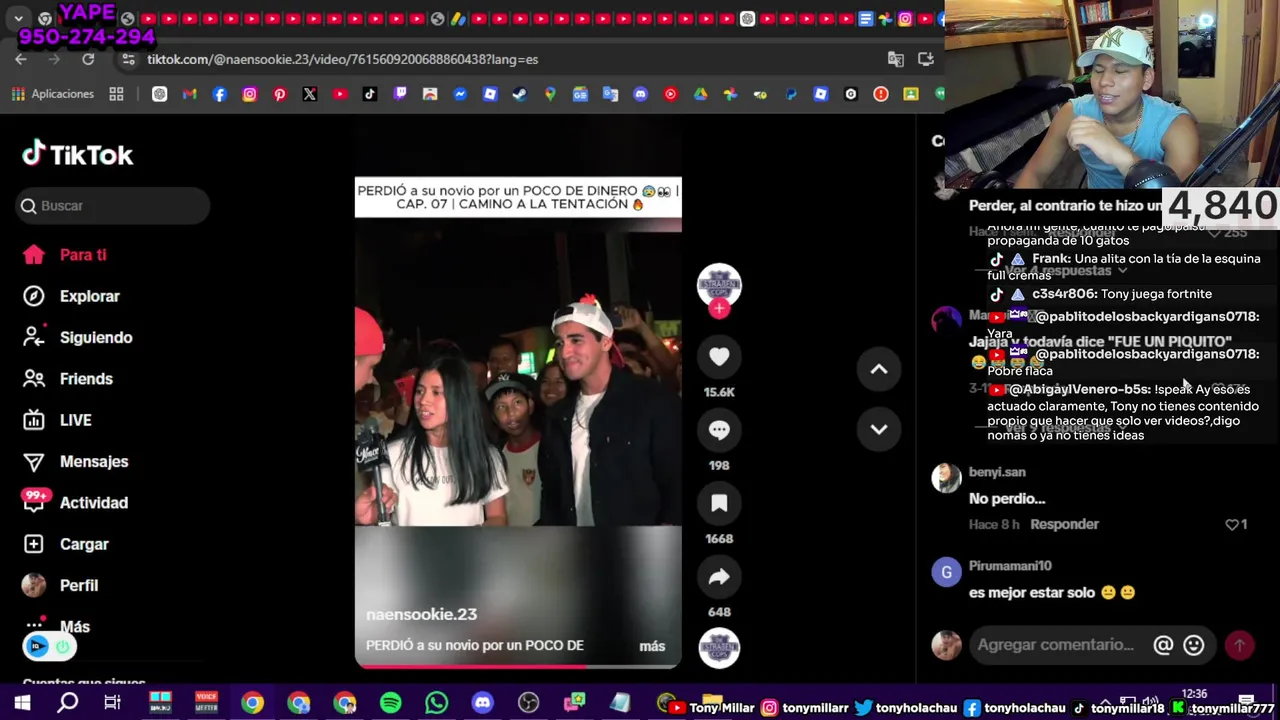Open X (Twitter) bookmark

click(x=309, y=94)
